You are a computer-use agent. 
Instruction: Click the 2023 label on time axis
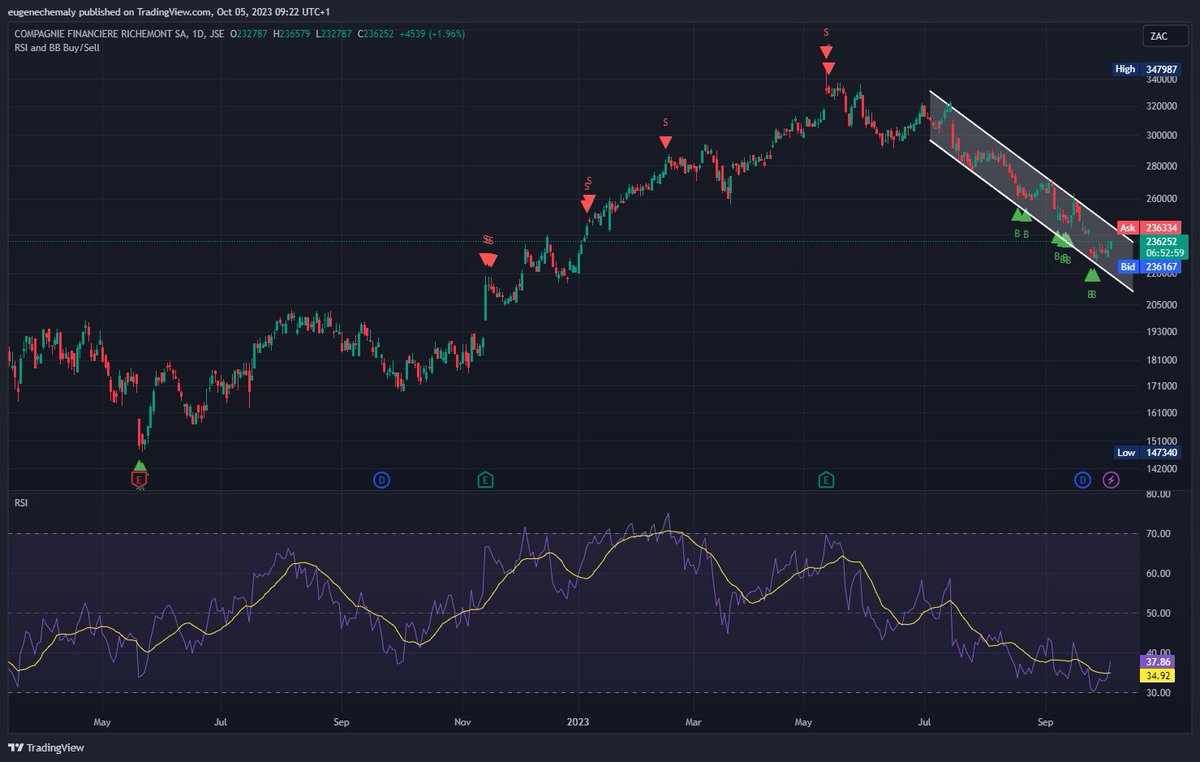click(580, 720)
